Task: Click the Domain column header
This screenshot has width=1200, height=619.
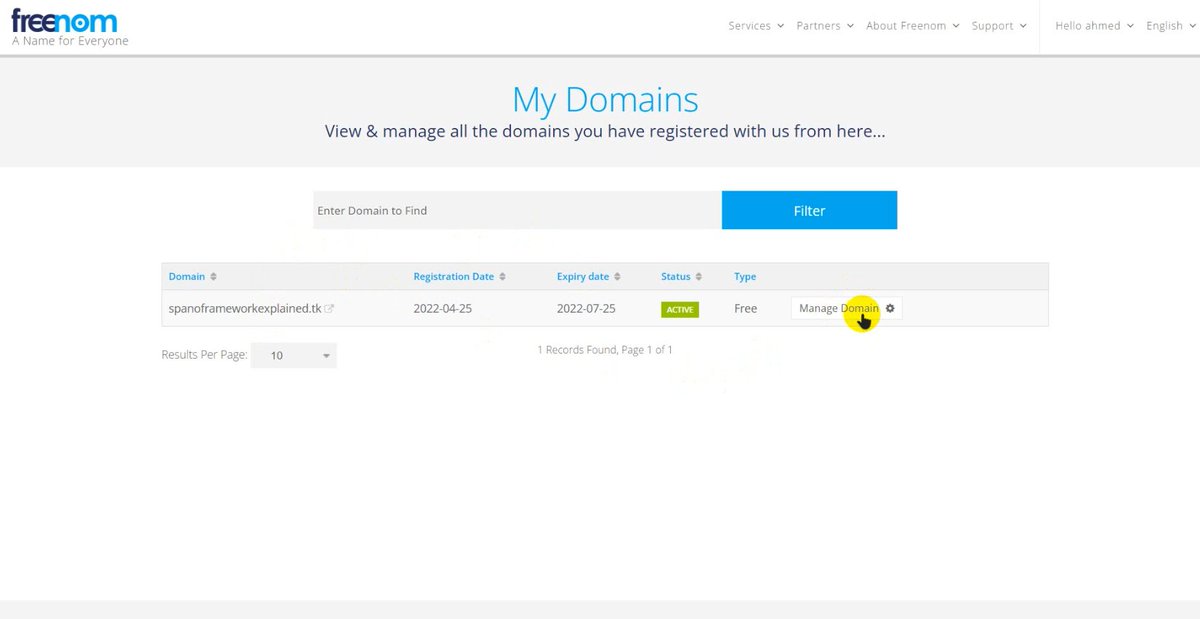Action: [187, 277]
